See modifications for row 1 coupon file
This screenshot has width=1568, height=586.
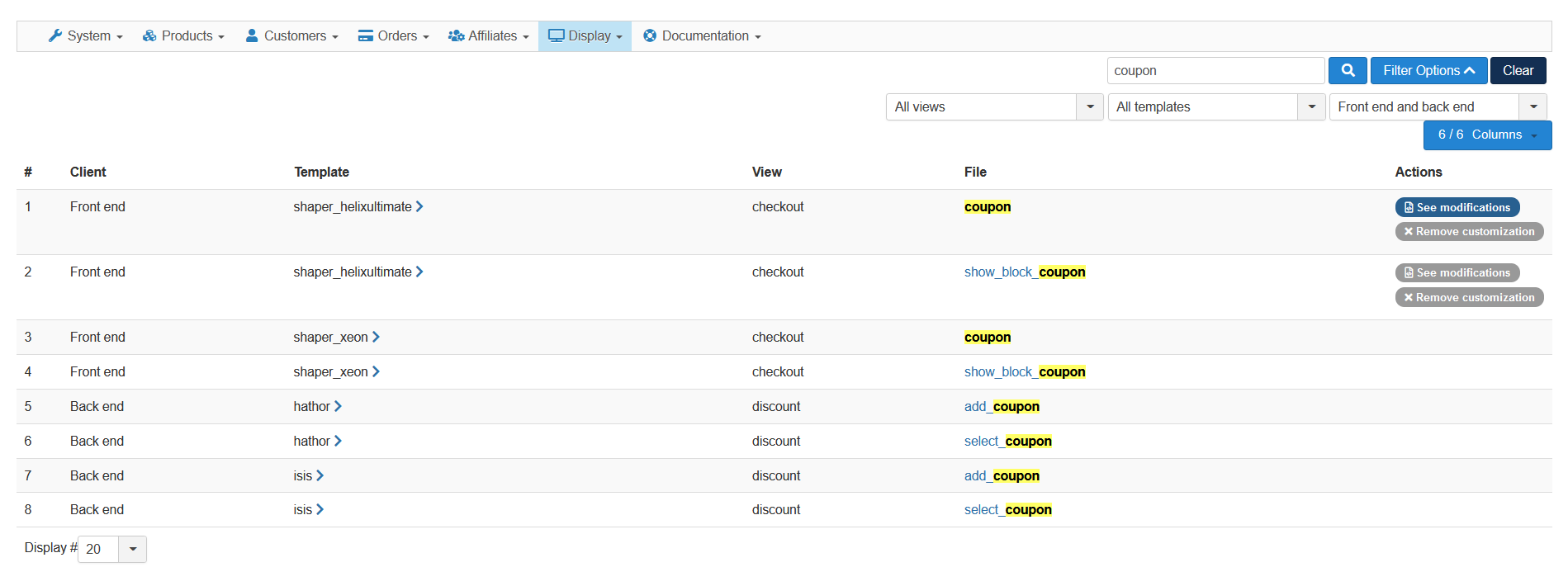pos(1457,208)
